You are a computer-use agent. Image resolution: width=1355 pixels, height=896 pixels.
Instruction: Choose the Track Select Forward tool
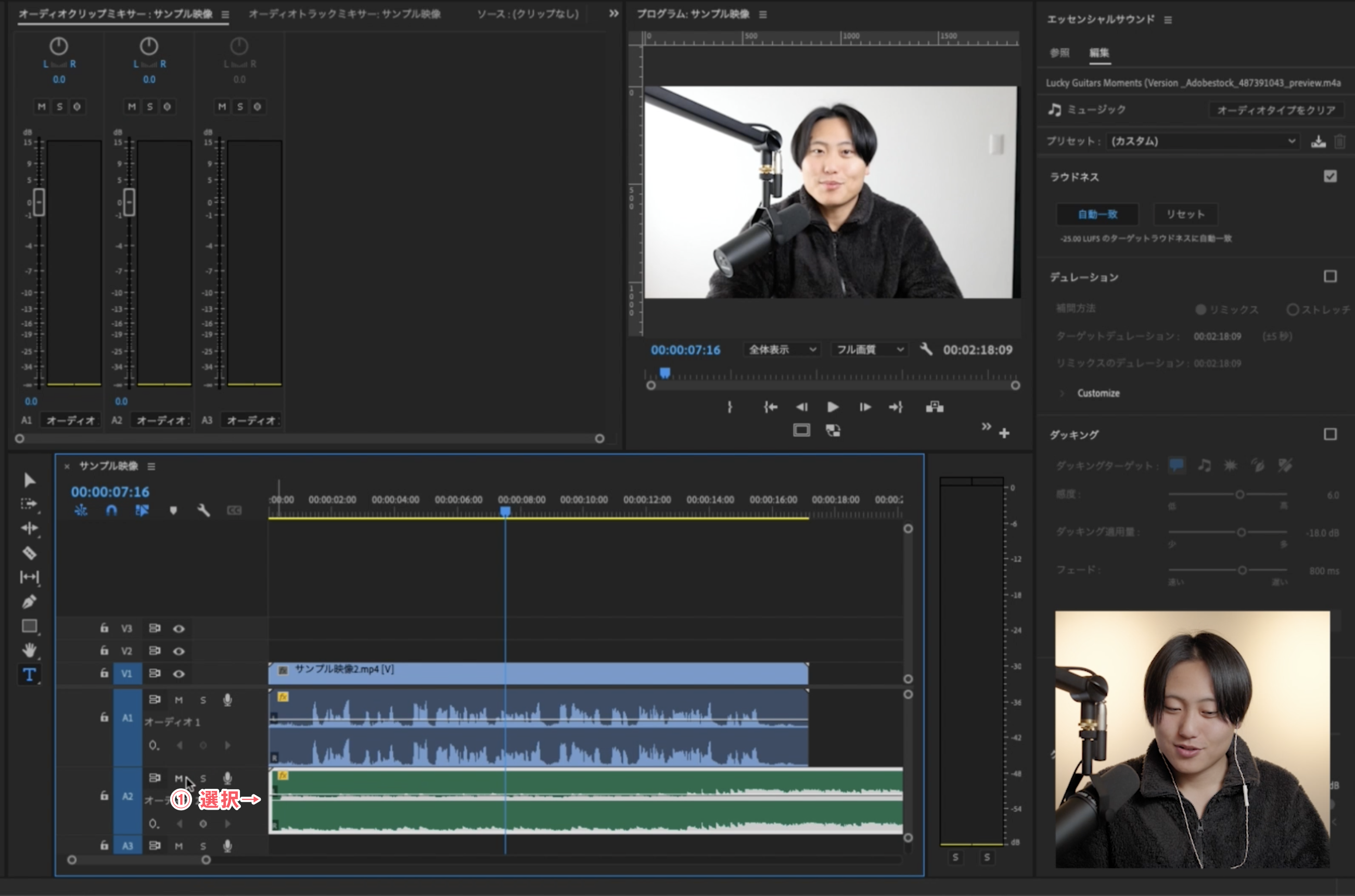(x=29, y=504)
